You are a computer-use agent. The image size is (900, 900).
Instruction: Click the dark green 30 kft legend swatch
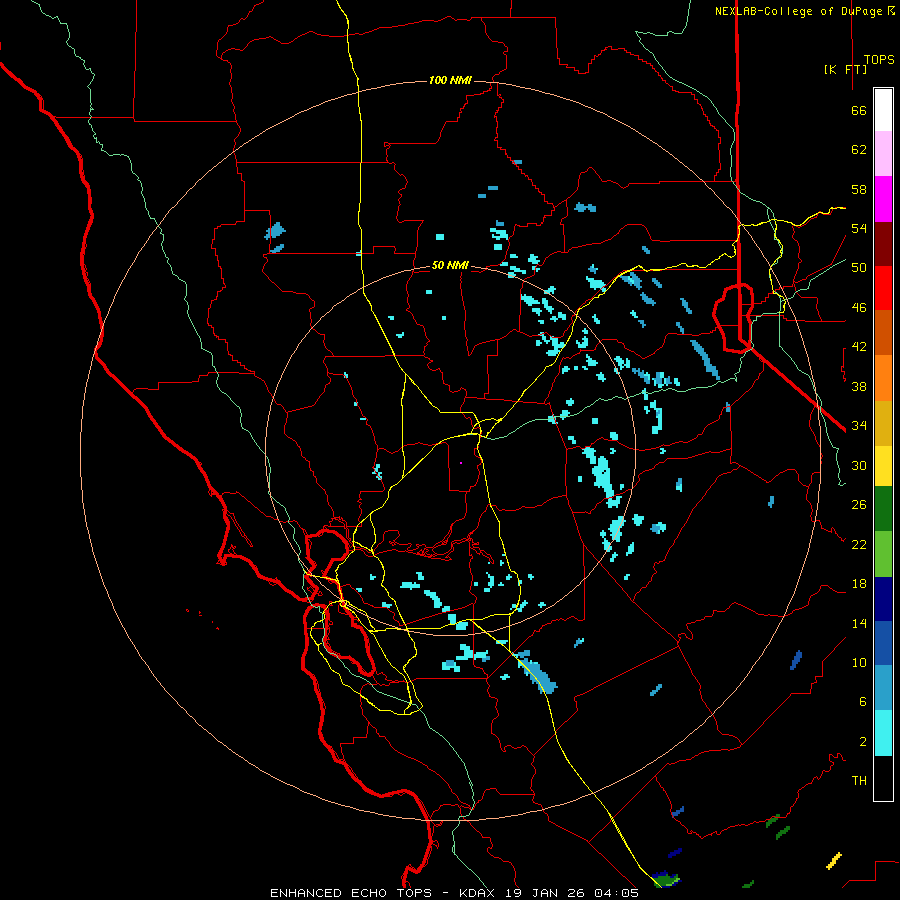[x=883, y=509]
